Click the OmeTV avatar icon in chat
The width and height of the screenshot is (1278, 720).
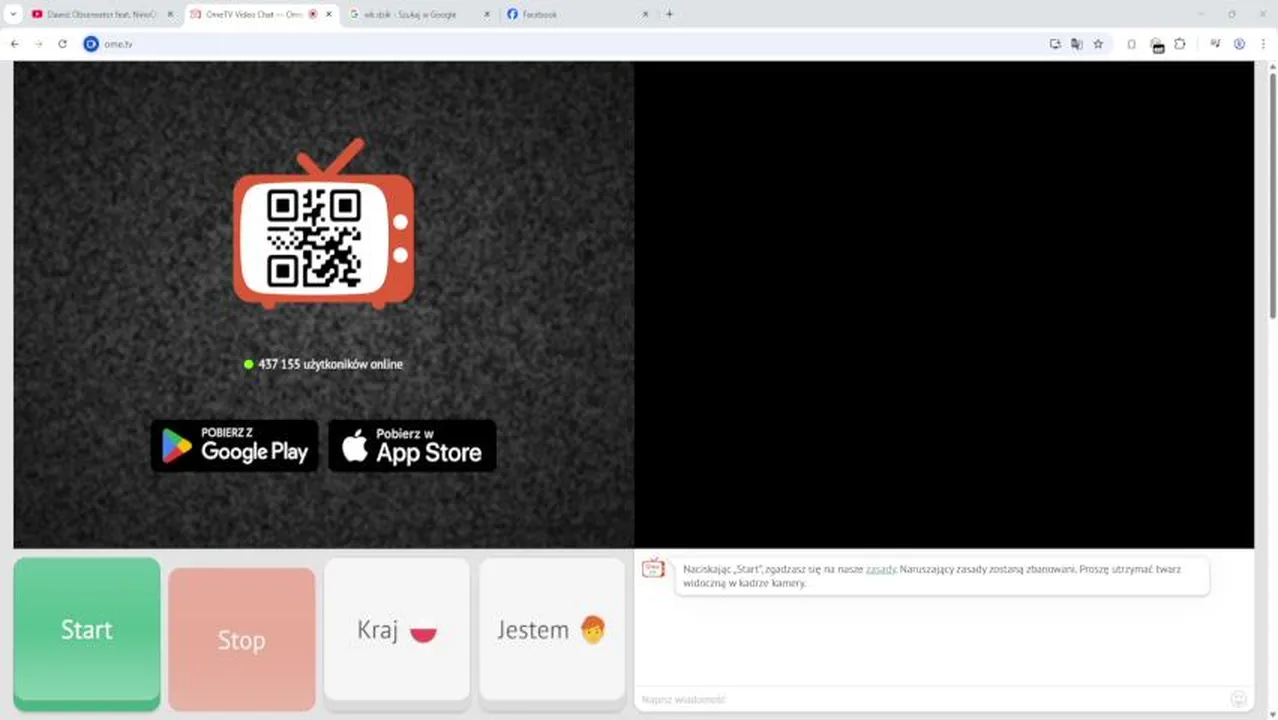click(x=653, y=568)
